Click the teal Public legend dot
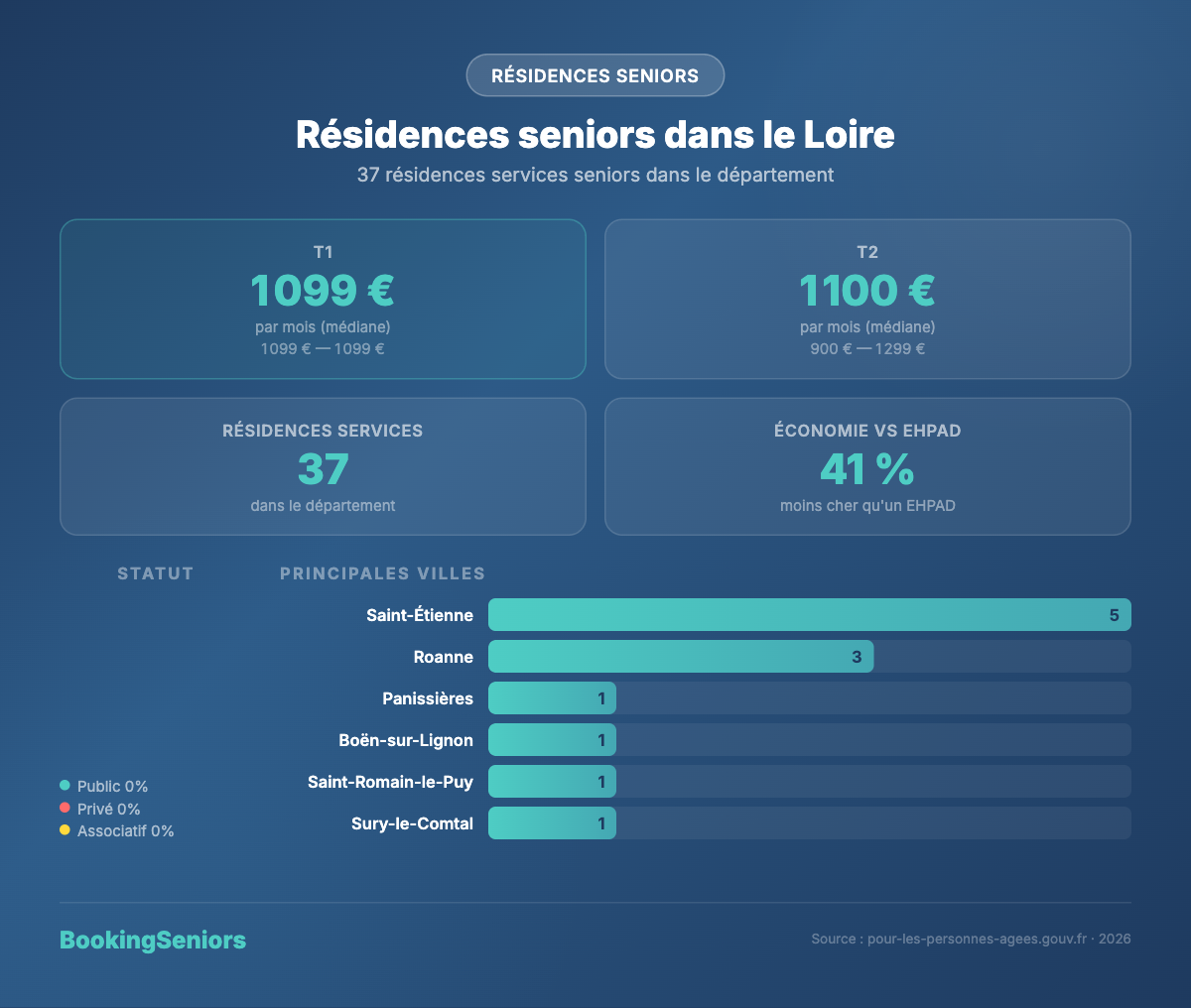 coord(66,784)
